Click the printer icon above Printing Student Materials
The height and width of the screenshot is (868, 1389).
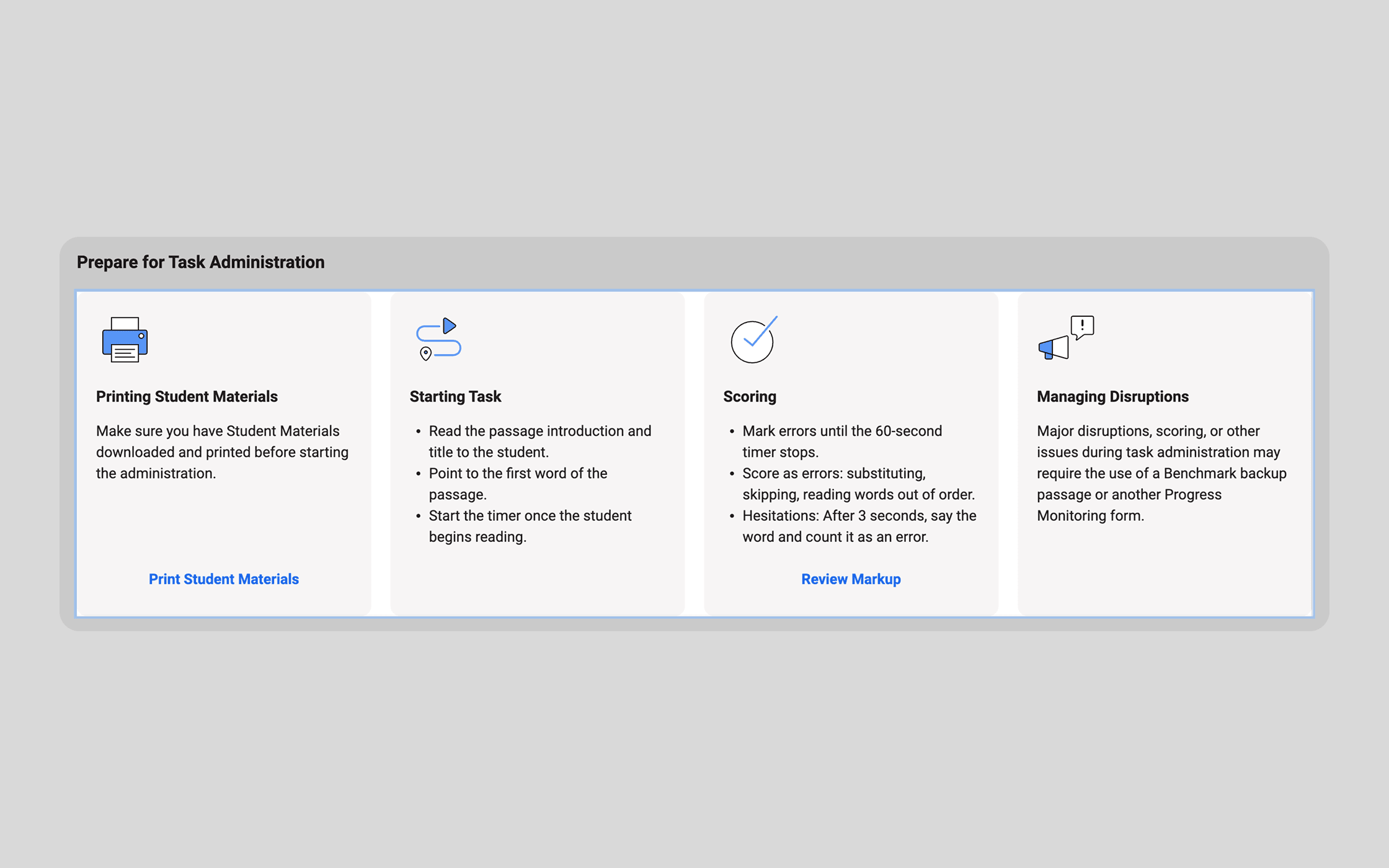(124, 340)
